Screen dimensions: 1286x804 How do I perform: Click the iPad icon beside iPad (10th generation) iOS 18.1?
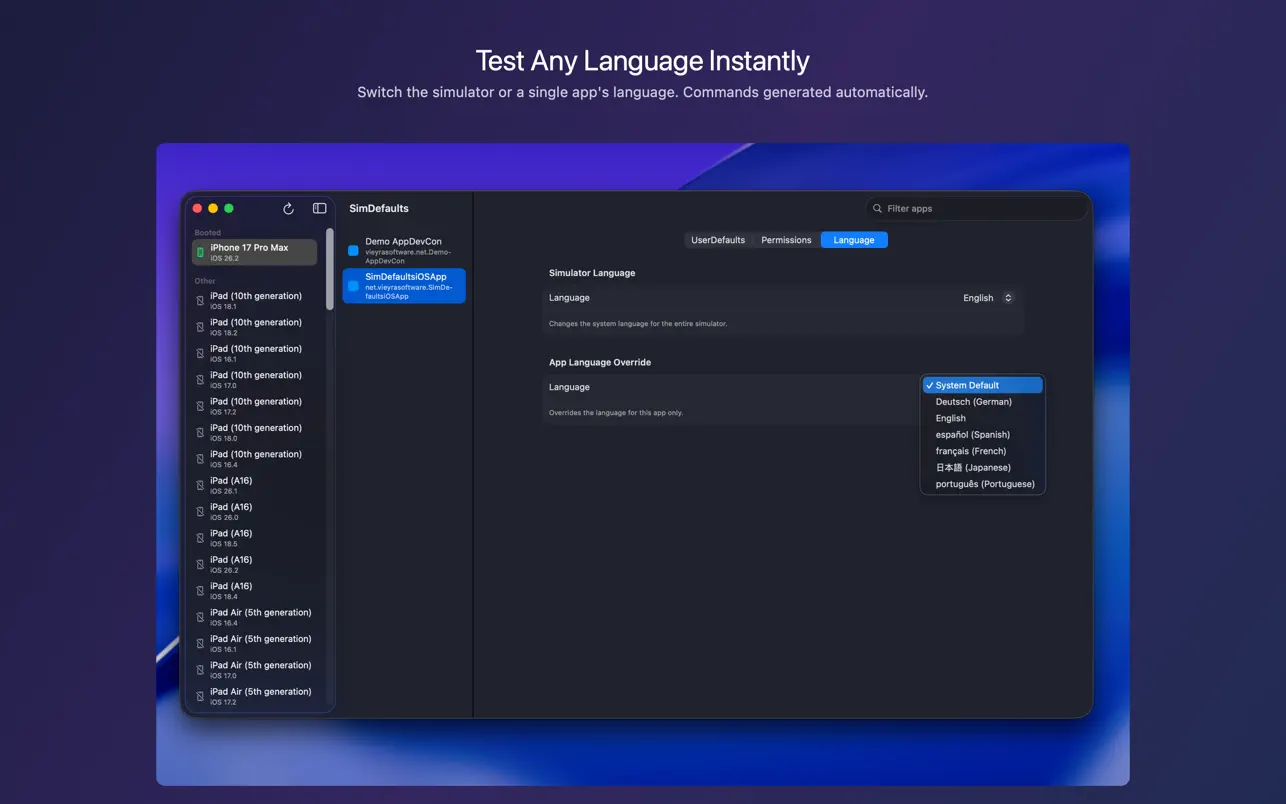pos(198,301)
